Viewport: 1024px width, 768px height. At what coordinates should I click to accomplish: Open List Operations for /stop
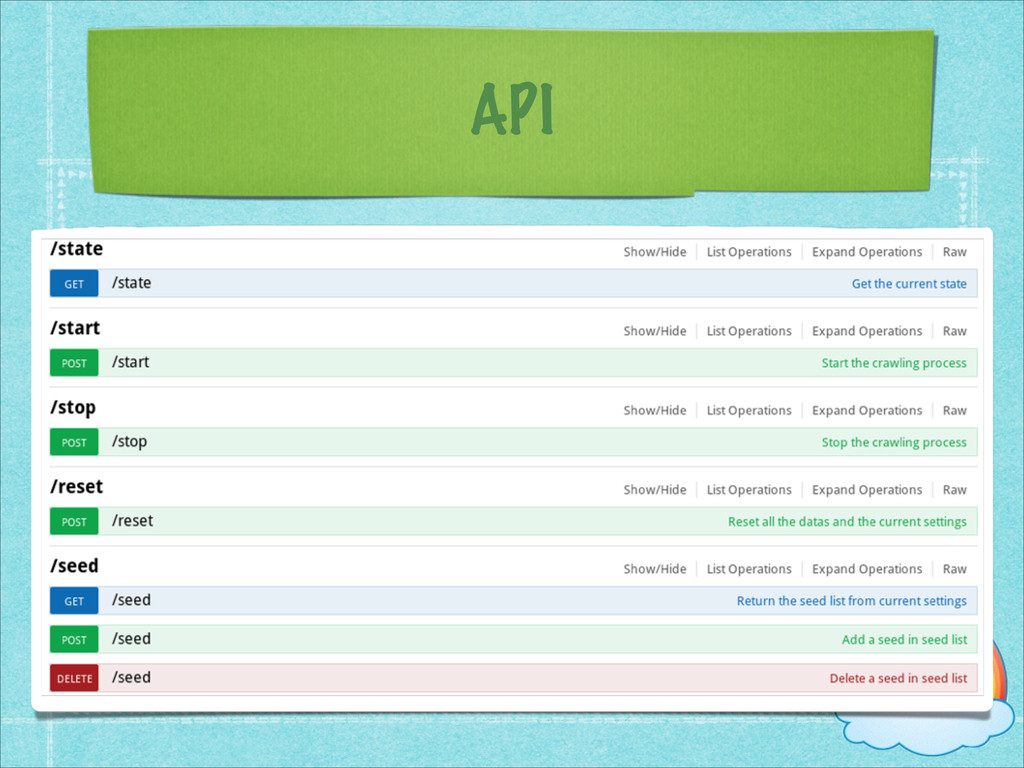748,411
